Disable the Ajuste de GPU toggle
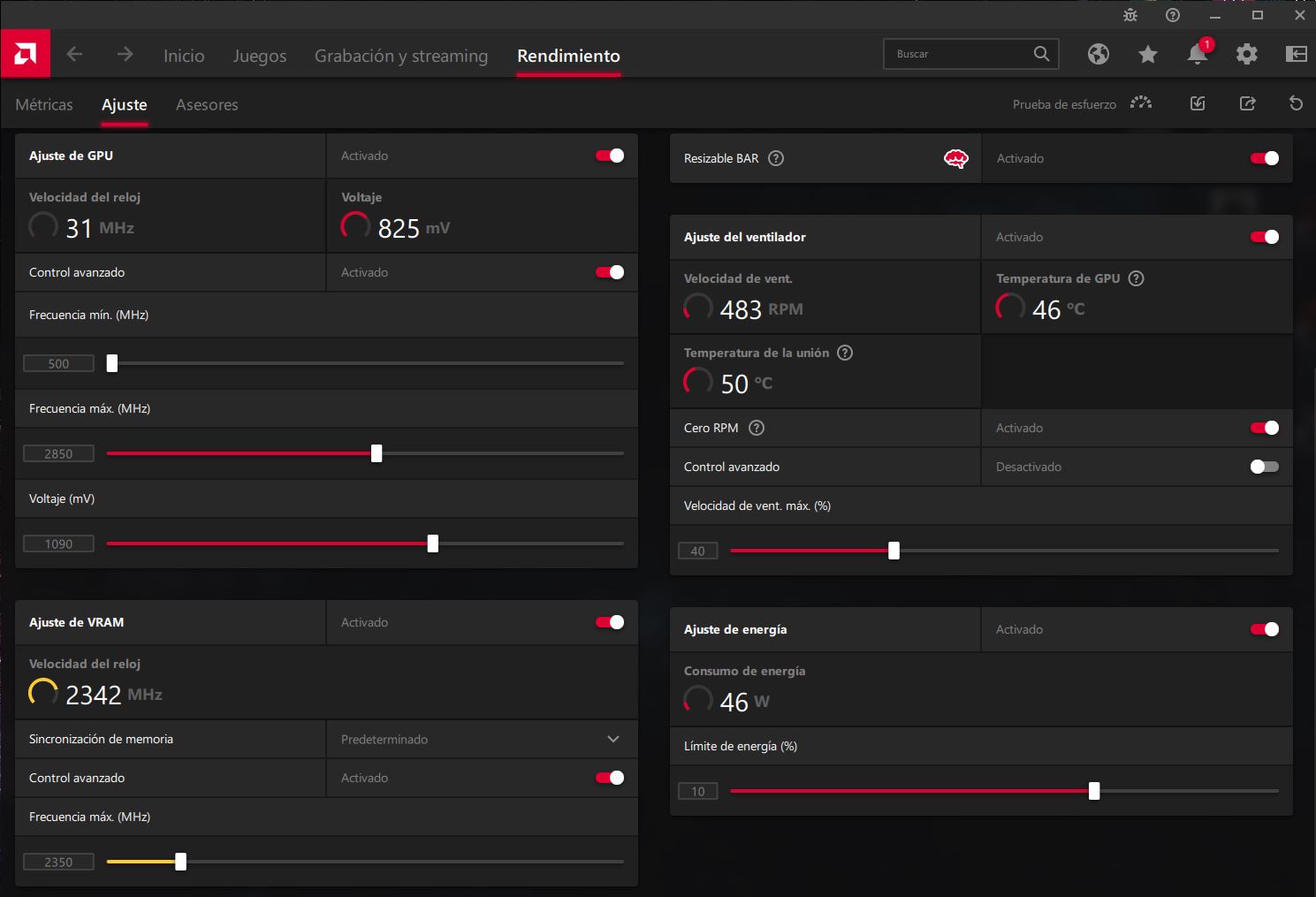1316x897 pixels. point(609,156)
